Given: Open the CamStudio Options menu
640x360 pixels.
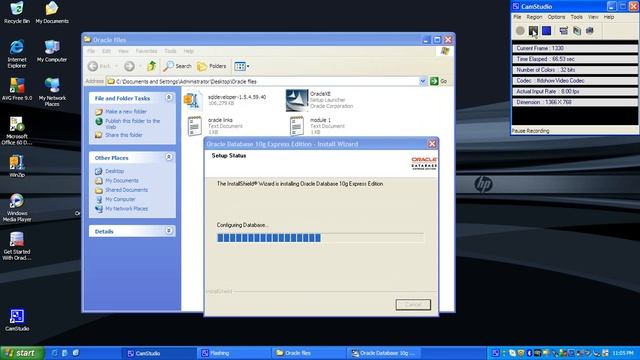Looking at the screenshot, I should tap(556, 17).
